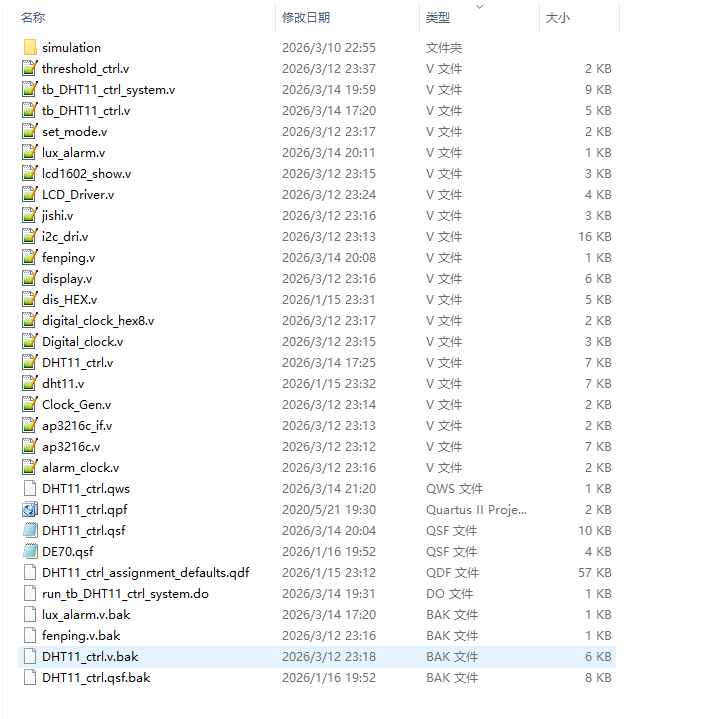
Task: Click the DHT11_ctrl.qsf.bak file icon
Action: pos(30,677)
